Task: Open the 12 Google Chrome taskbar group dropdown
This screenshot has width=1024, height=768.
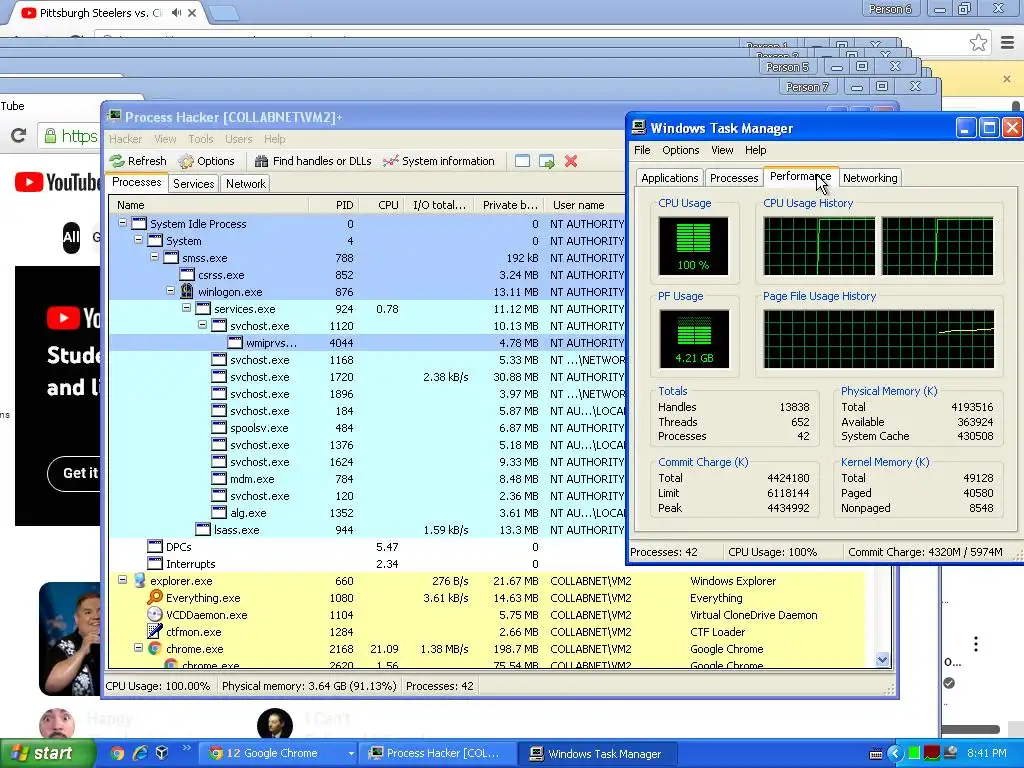Action: [351, 754]
